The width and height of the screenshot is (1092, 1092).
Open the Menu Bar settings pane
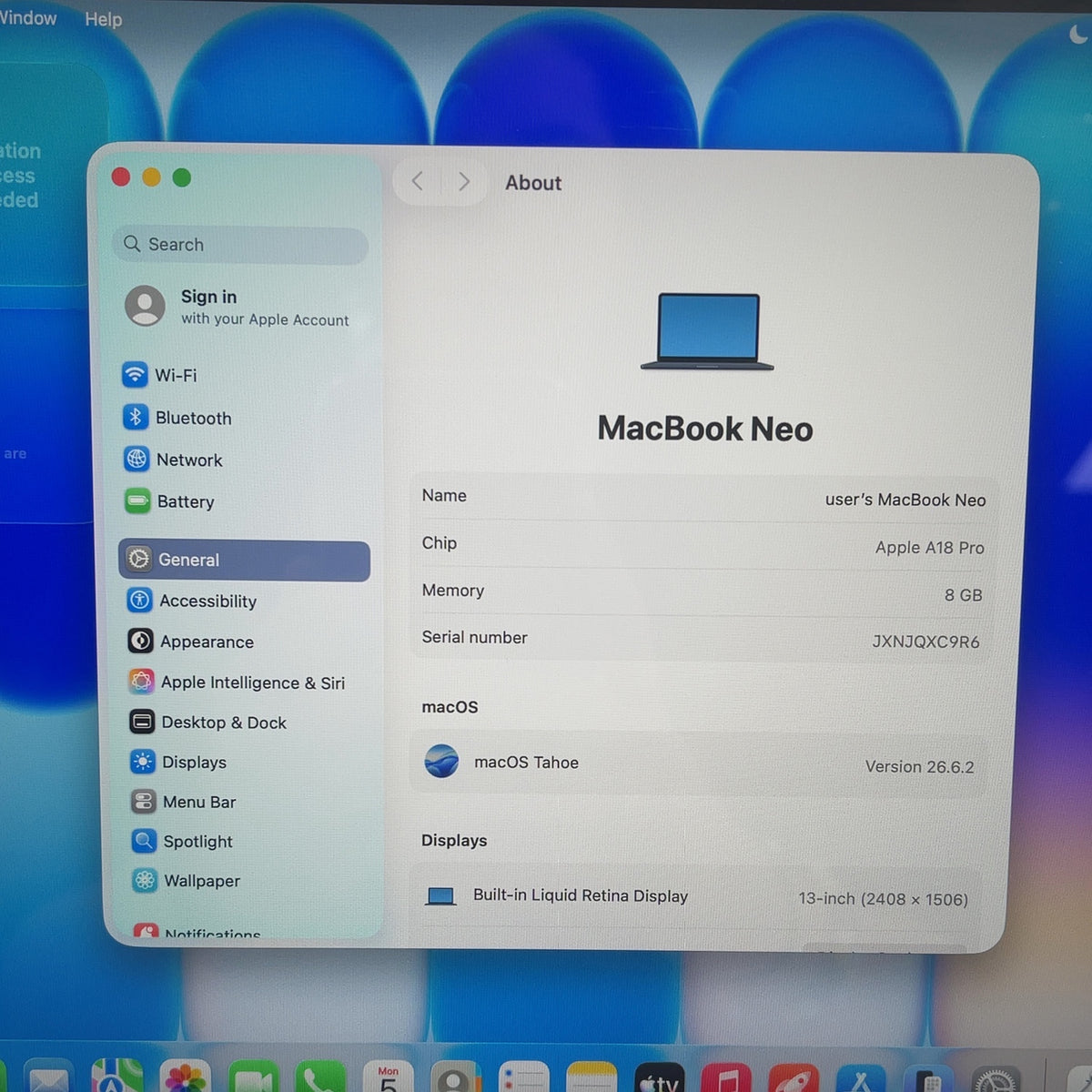click(x=184, y=802)
